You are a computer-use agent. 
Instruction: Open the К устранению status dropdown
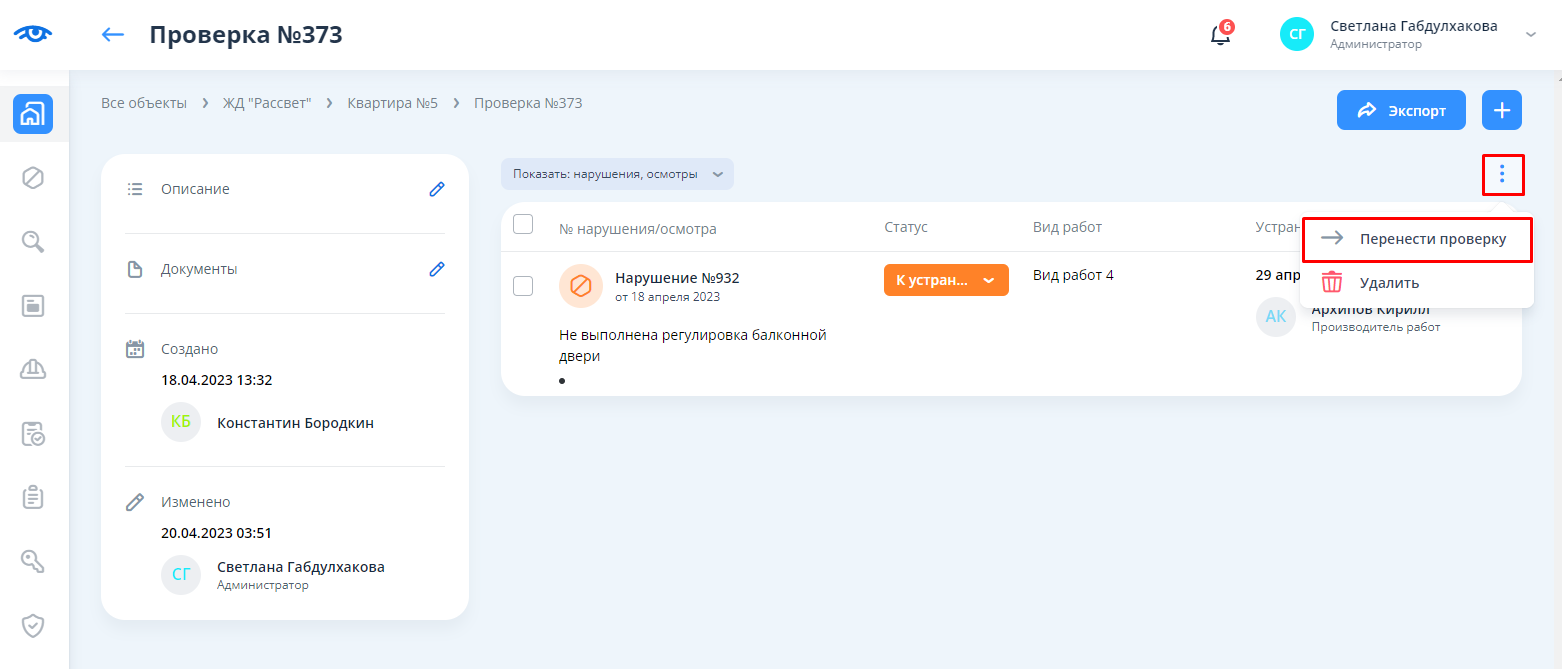click(x=945, y=280)
